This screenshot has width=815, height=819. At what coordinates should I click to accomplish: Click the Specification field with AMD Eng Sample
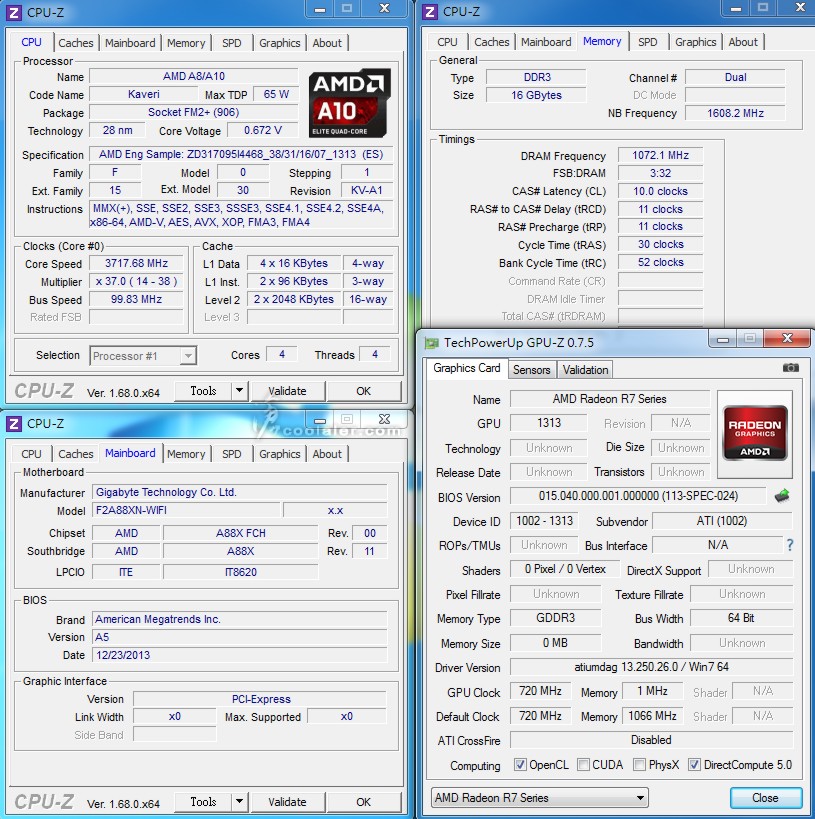(x=241, y=154)
